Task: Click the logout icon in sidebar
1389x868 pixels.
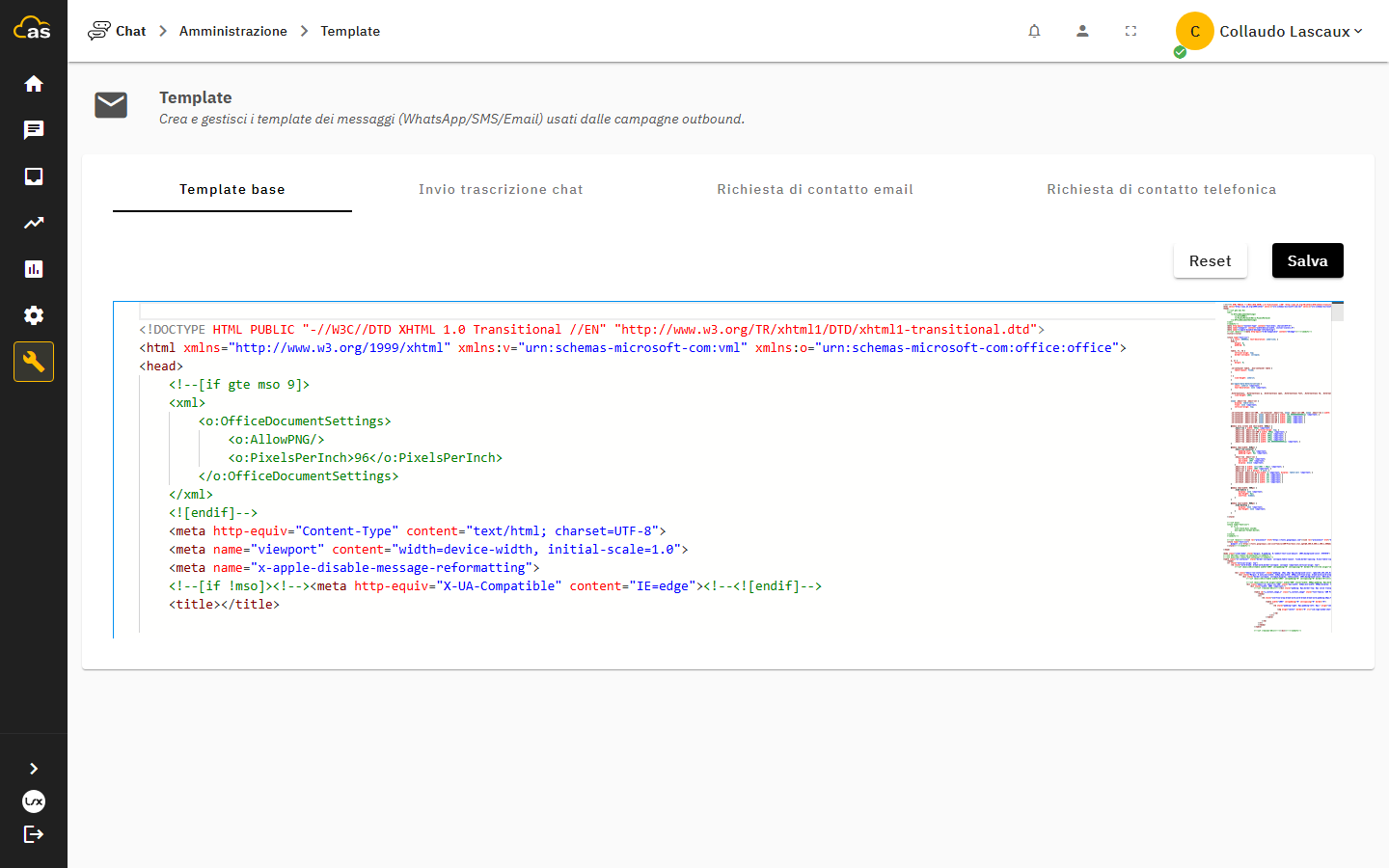Action: [x=34, y=834]
